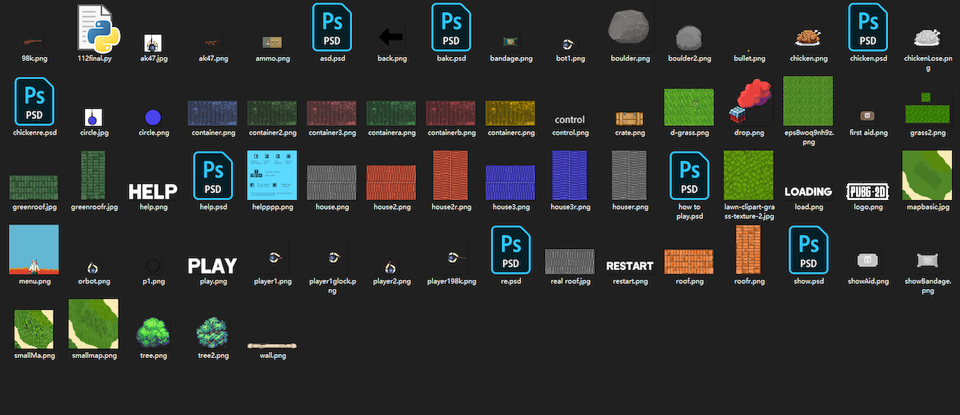Select the control.png file
Image resolution: width=960 pixels, height=415 pixels.
(569, 119)
